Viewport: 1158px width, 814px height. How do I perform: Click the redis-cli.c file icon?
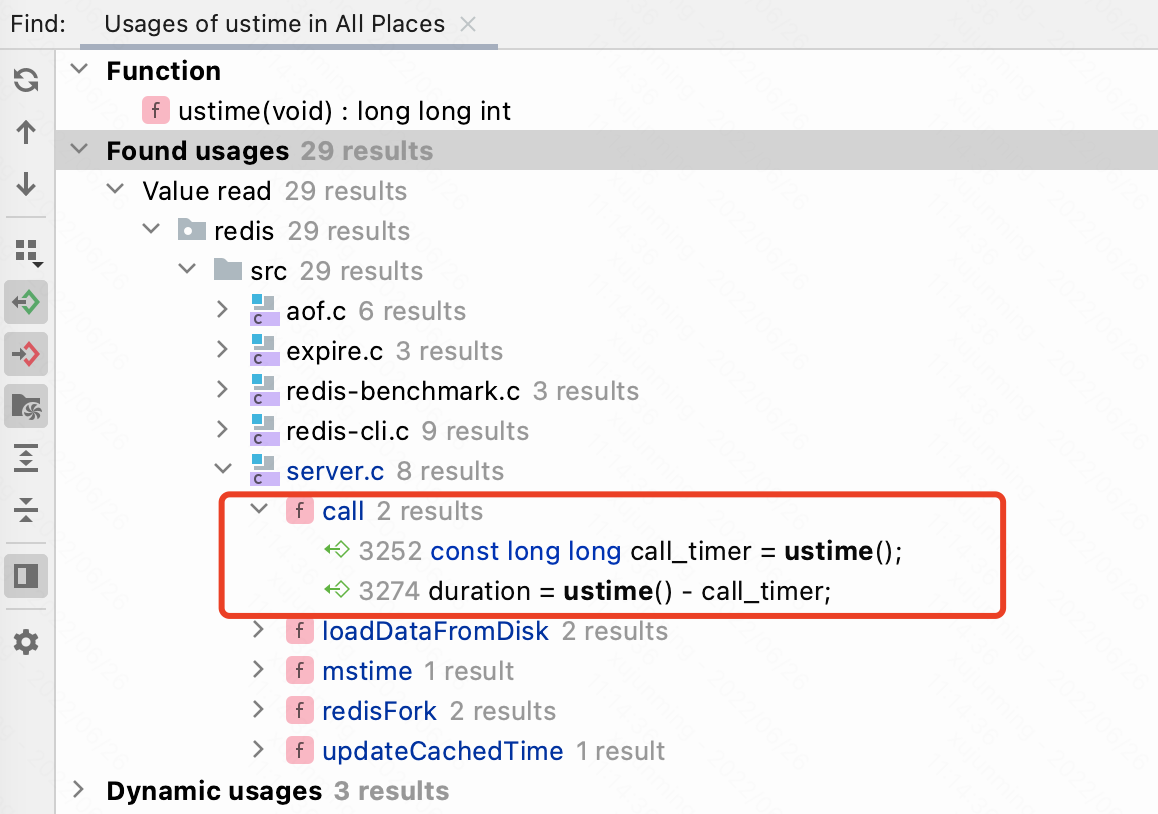tap(264, 430)
